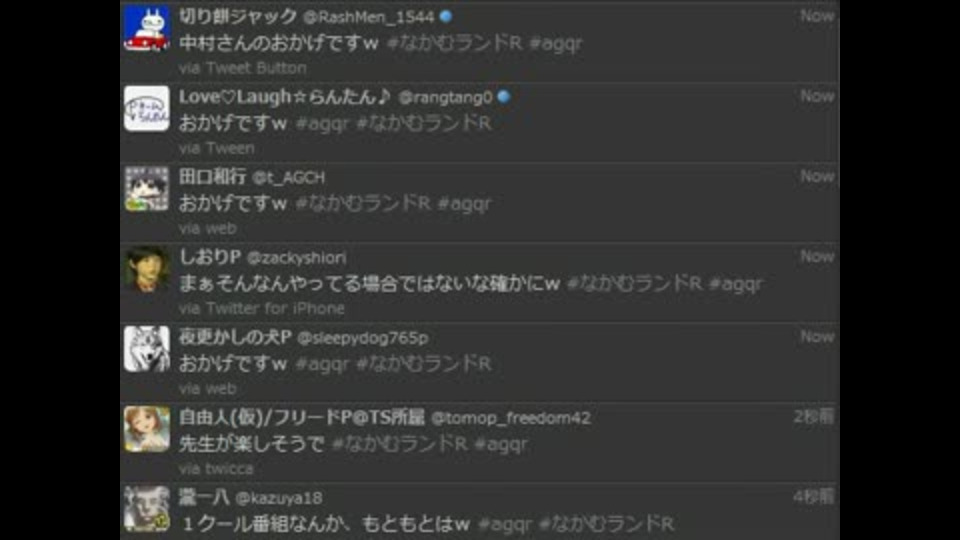Open the 'via Tweet Button' source link

point(243,68)
